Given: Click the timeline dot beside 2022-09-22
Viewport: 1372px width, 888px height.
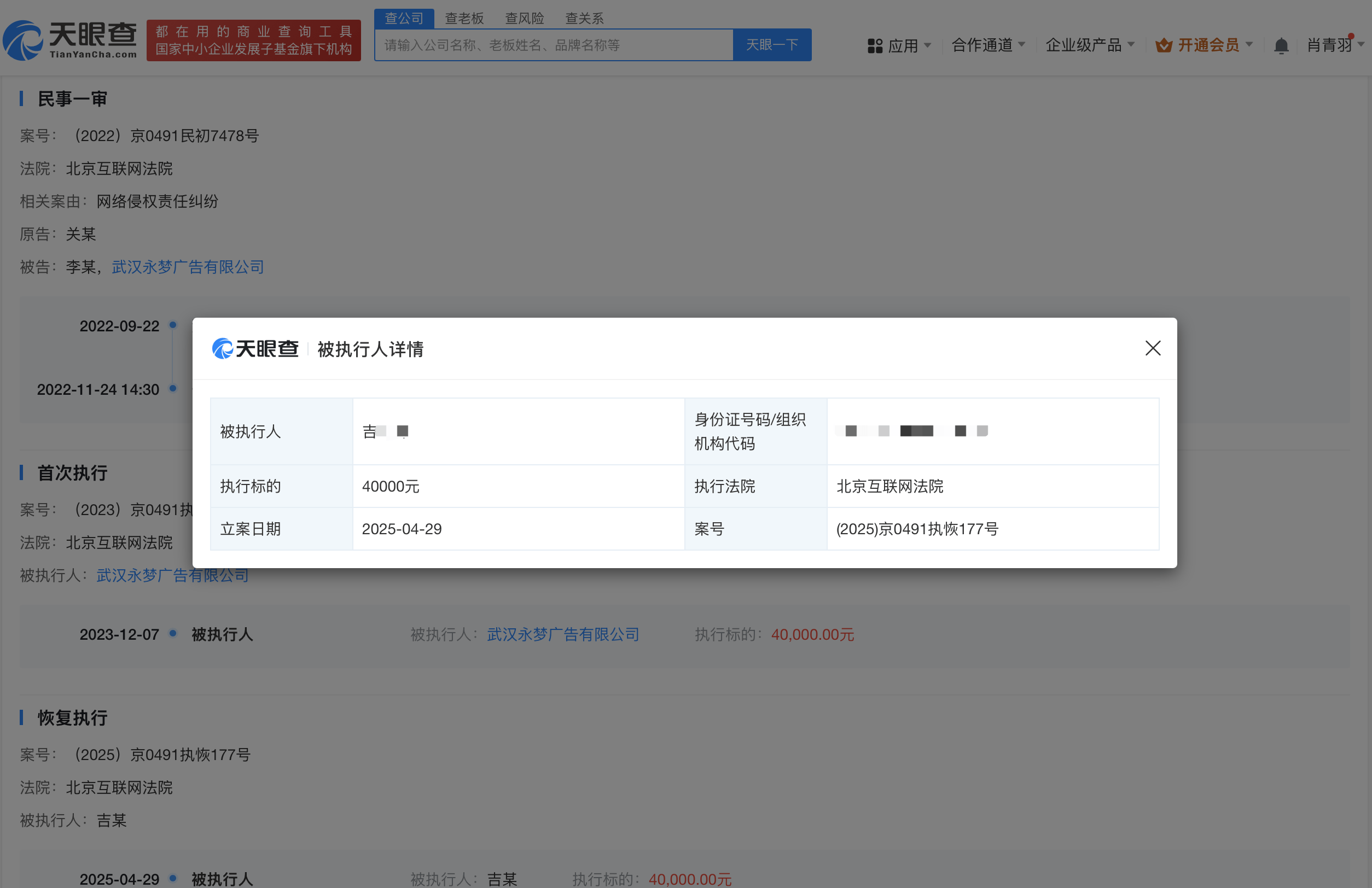Looking at the screenshot, I should (x=172, y=324).
